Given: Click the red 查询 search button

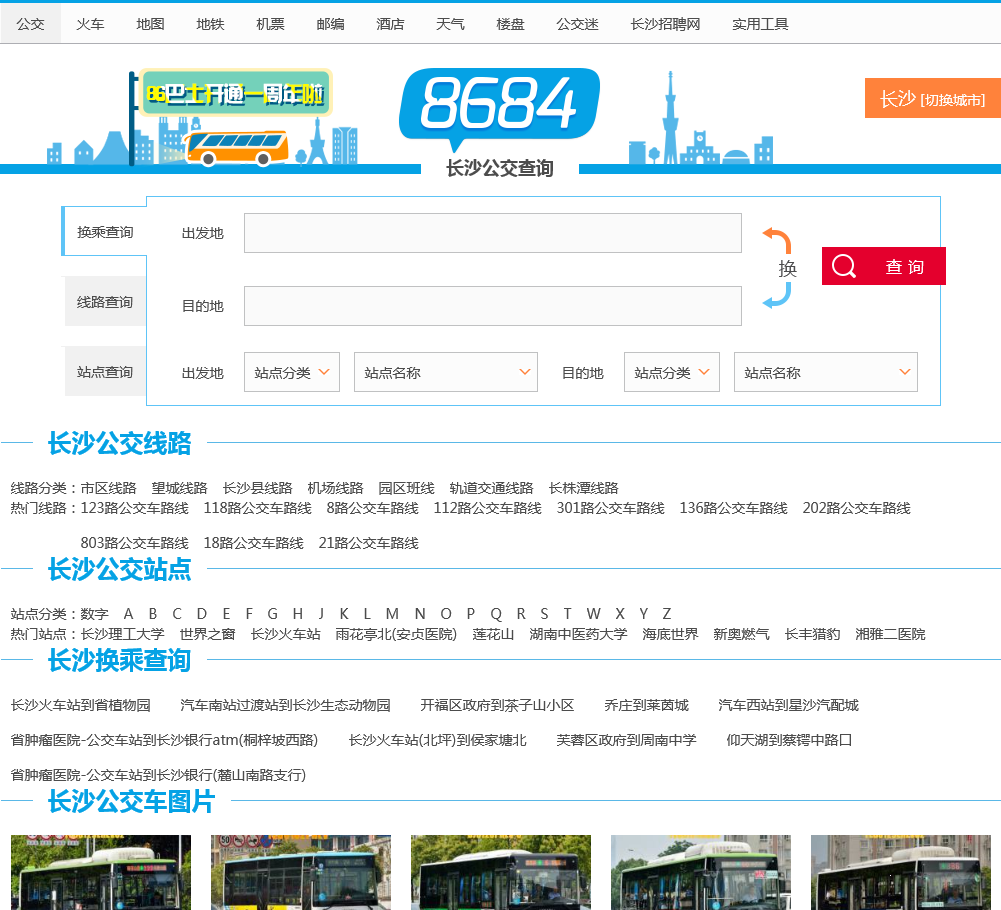Looking at the screenshot, I should pyautogui.click(x=884, y=266).
